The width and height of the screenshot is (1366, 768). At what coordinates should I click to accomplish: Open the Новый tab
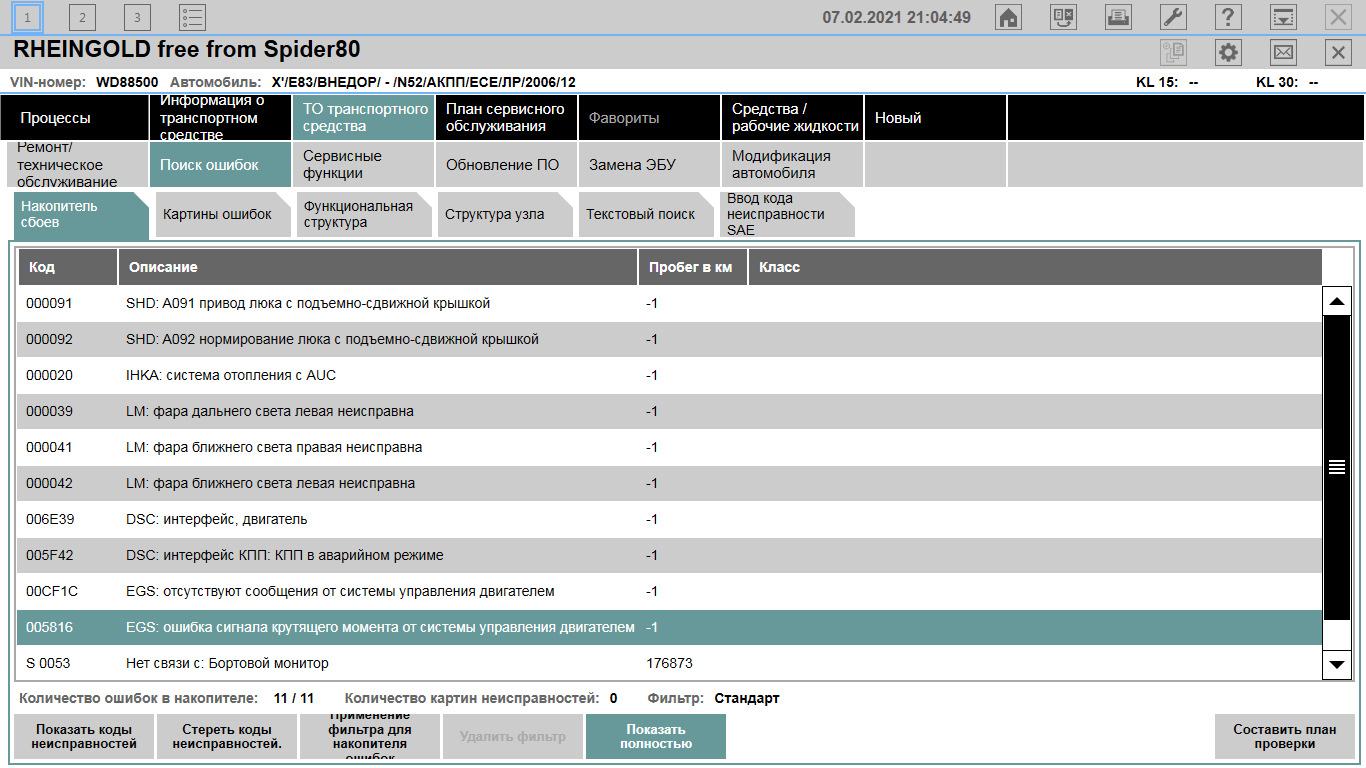935,118
